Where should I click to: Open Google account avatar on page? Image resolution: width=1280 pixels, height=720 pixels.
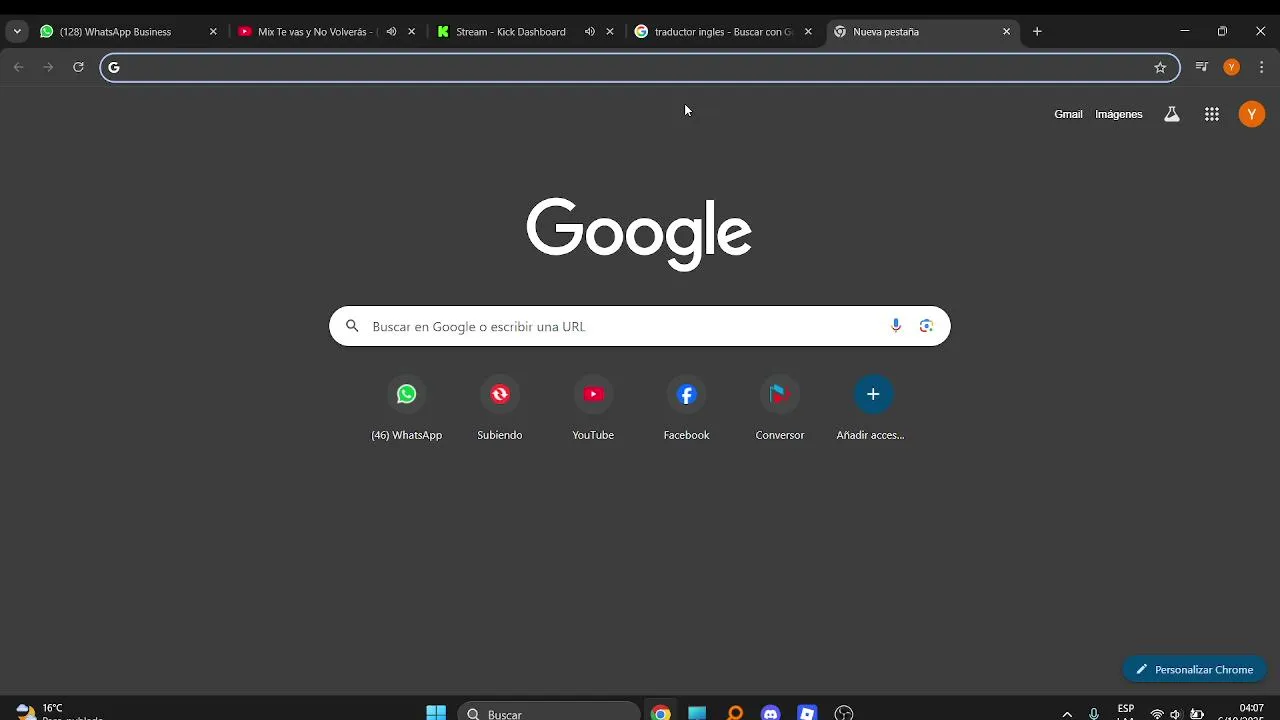[1252, 114]
